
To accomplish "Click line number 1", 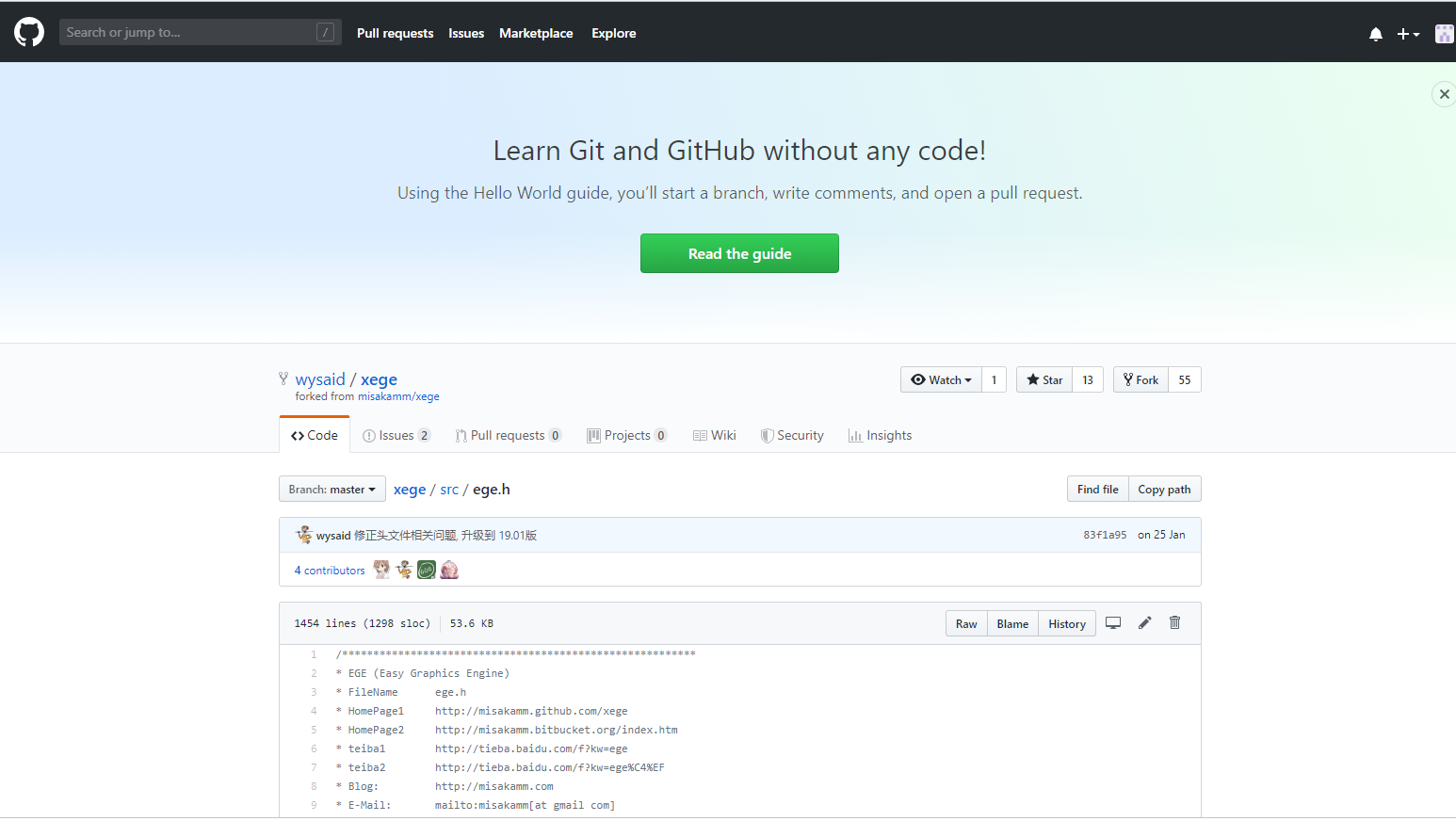I will [x=314, y=654].
